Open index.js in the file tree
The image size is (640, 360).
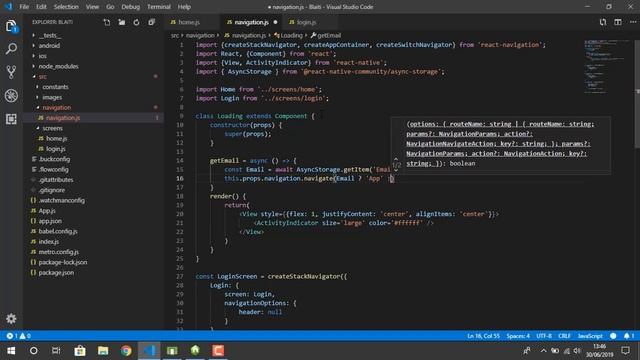(49, 242)
